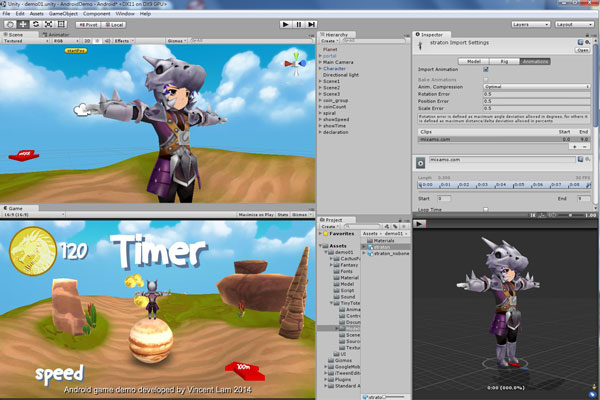Open the Anim. Compression dropdown

pyautogui.click(x=536, y=87)
